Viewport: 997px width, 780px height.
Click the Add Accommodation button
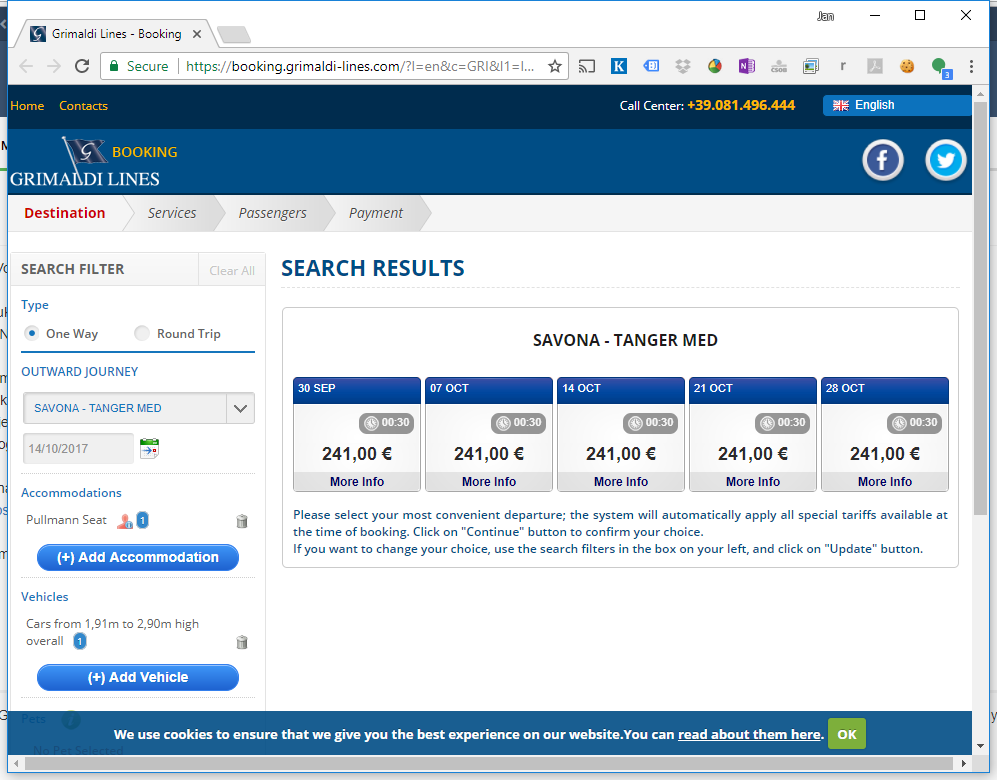(138, 557)
